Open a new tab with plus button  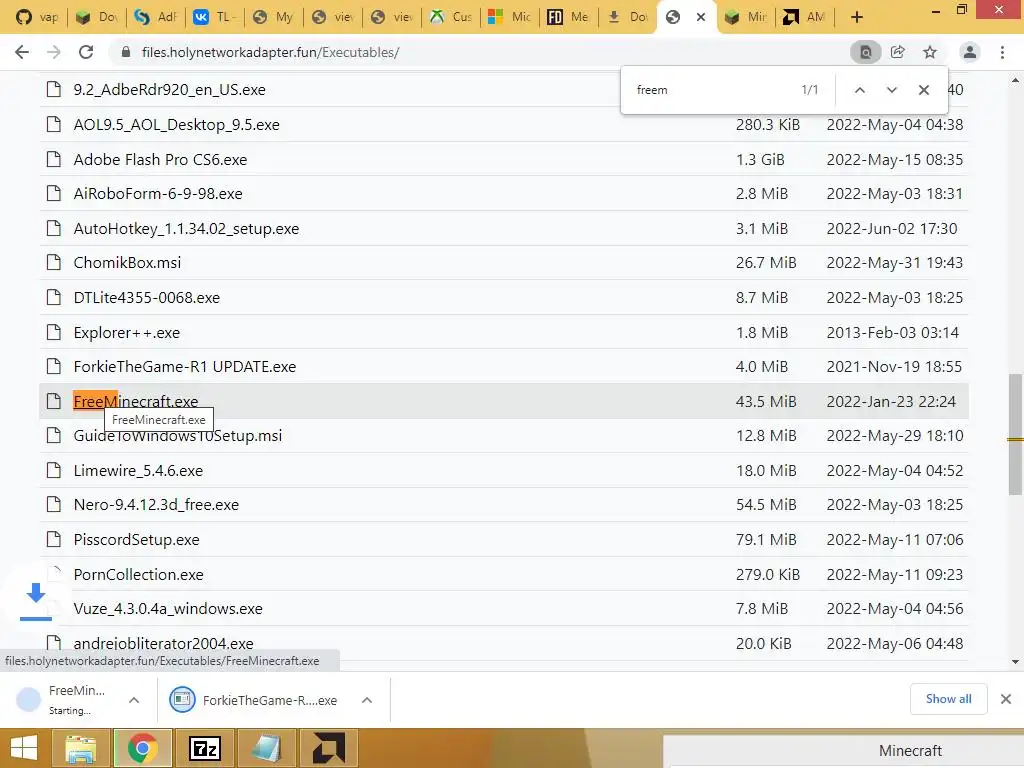[x=857, y=17]
